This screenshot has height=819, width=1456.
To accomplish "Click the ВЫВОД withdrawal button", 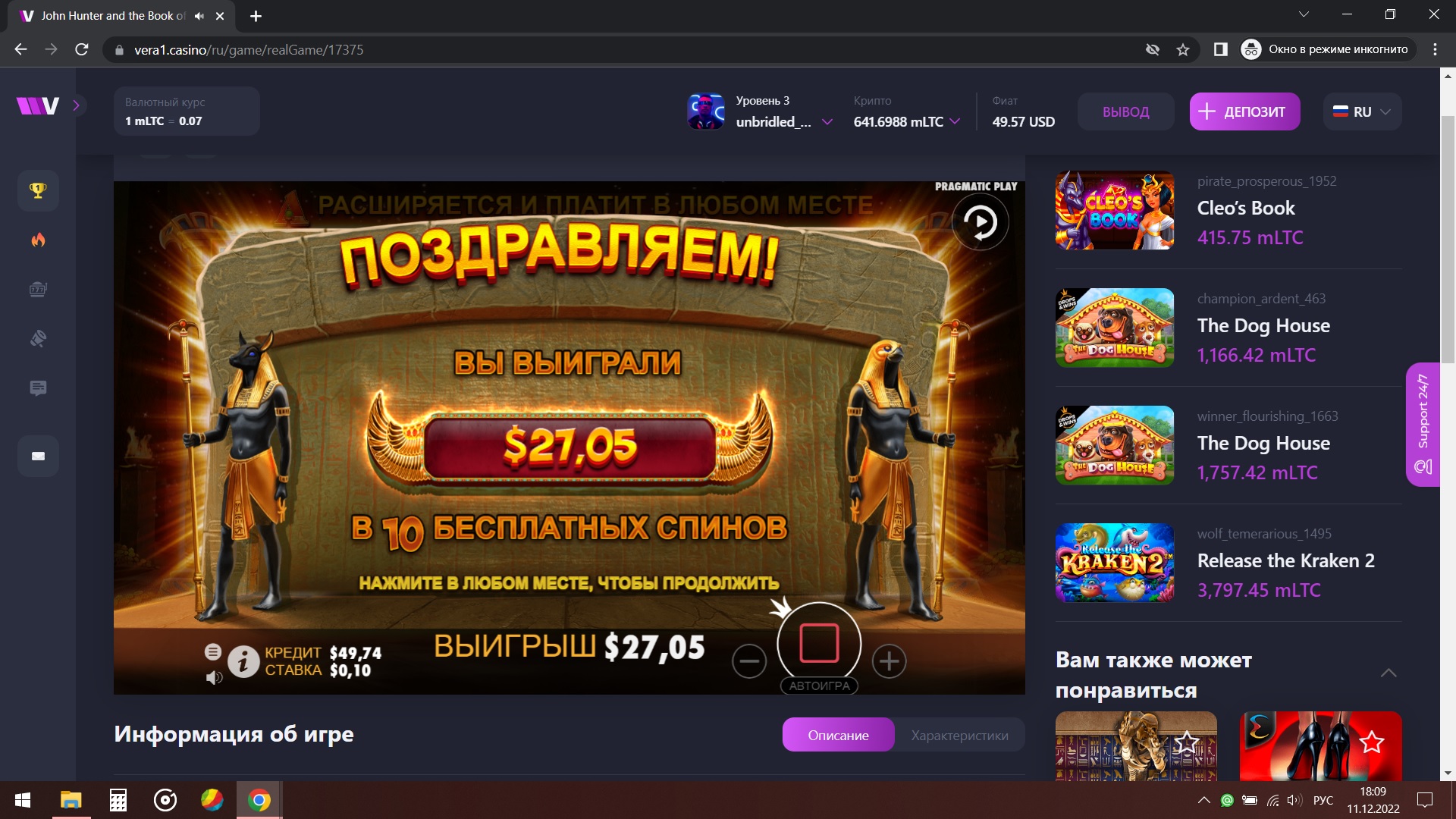I will [1125, 112].
